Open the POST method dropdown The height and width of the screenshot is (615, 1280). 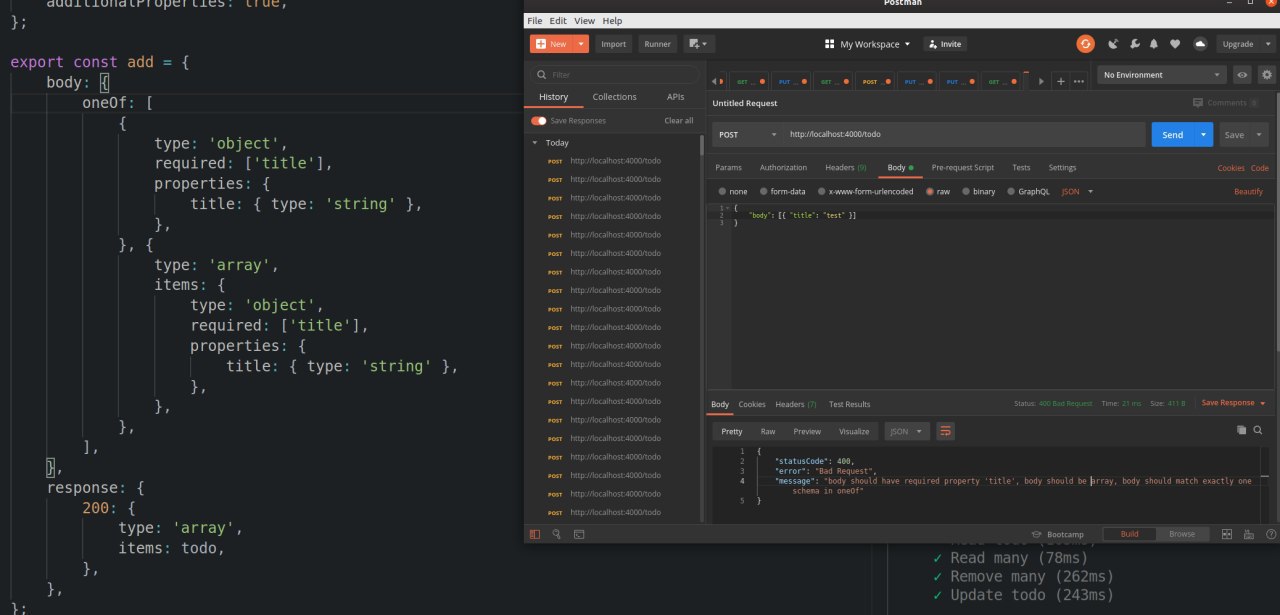tap(747, 134)
